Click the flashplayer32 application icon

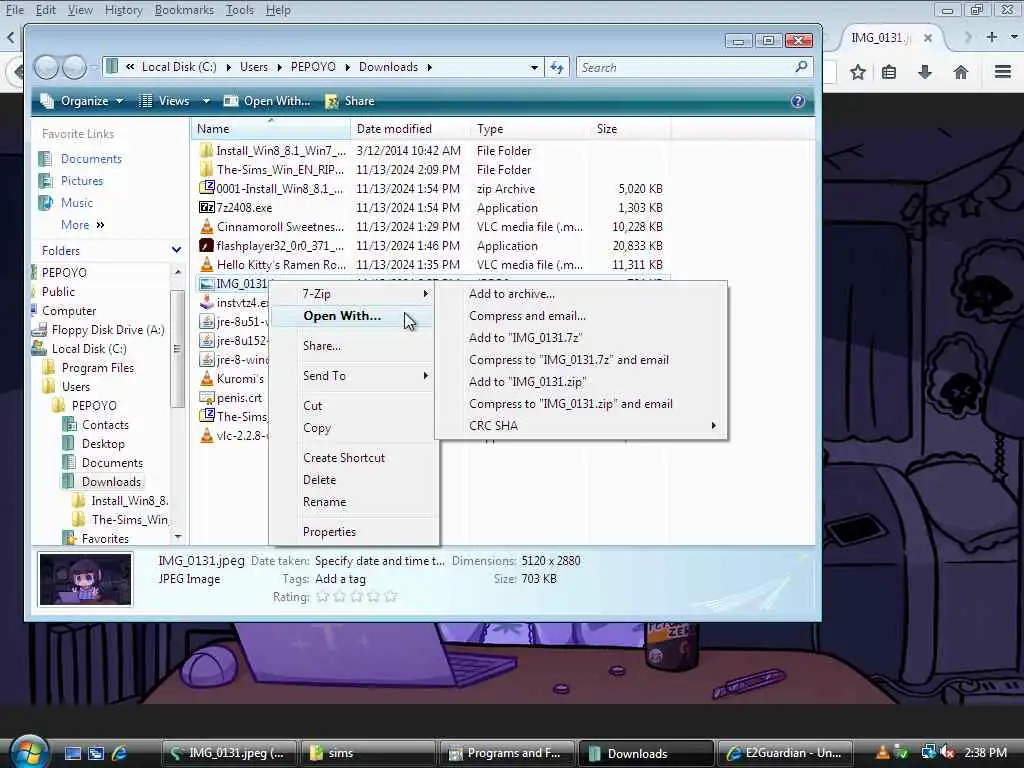(206, 246)
